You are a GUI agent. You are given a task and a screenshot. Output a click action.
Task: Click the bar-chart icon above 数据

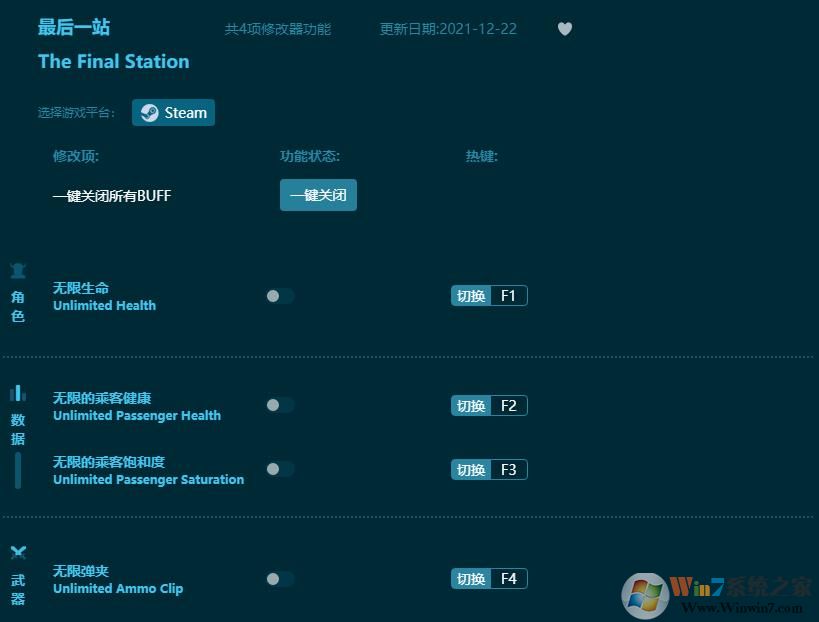click(x=17, y=391)
